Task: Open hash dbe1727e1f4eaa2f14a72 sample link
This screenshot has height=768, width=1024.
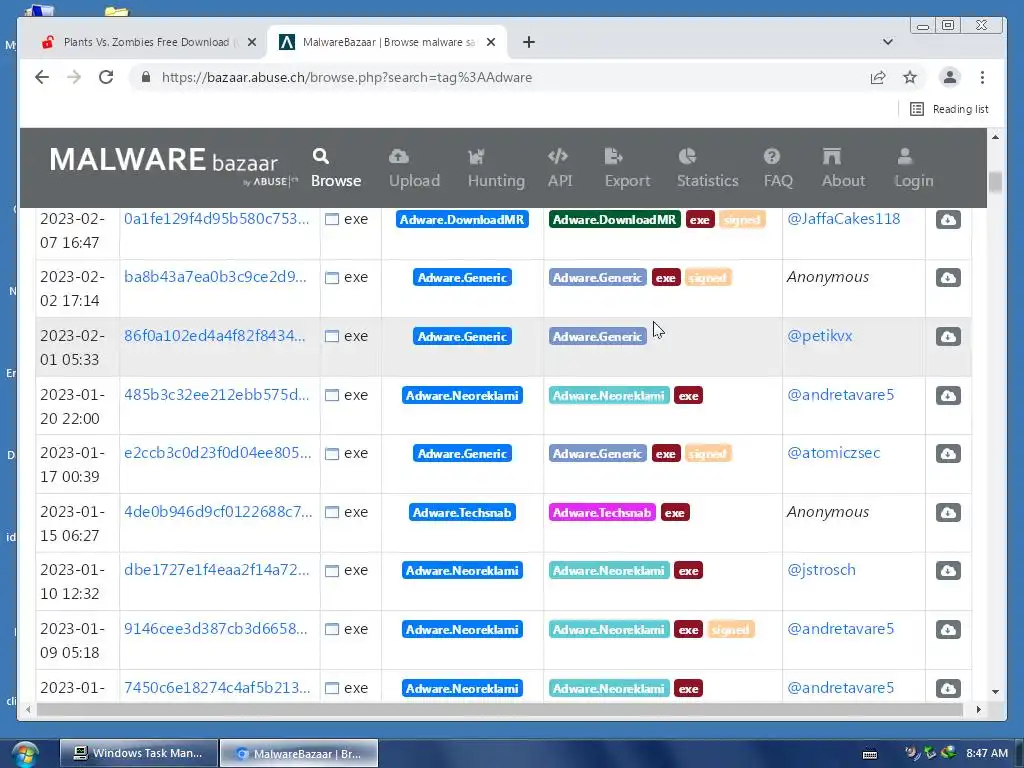Action: (216, 569)
